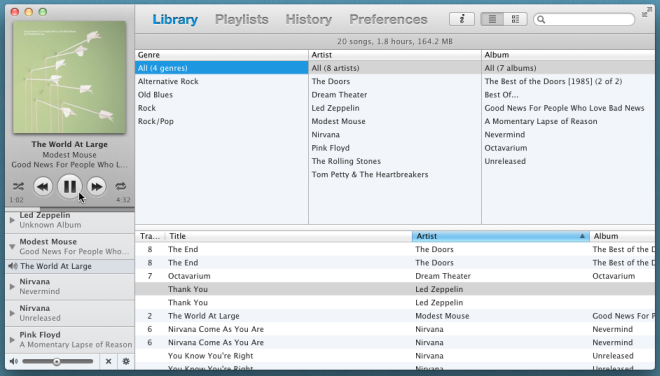Screen dimensions: 660x376
Task: Open the Playlists tab
Action: pos(242,19)
